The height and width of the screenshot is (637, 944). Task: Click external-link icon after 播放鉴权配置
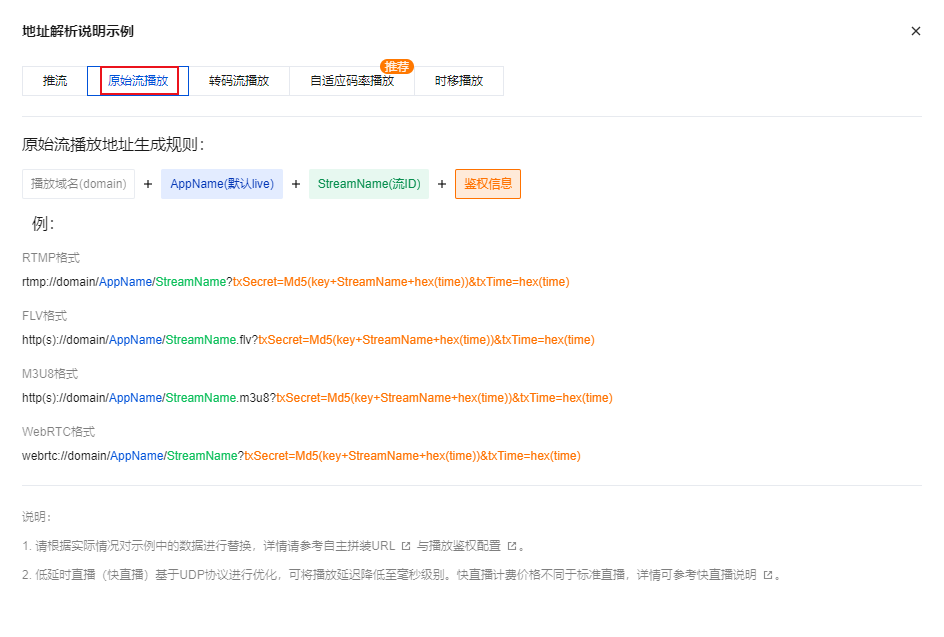click(x=512, y=546)
